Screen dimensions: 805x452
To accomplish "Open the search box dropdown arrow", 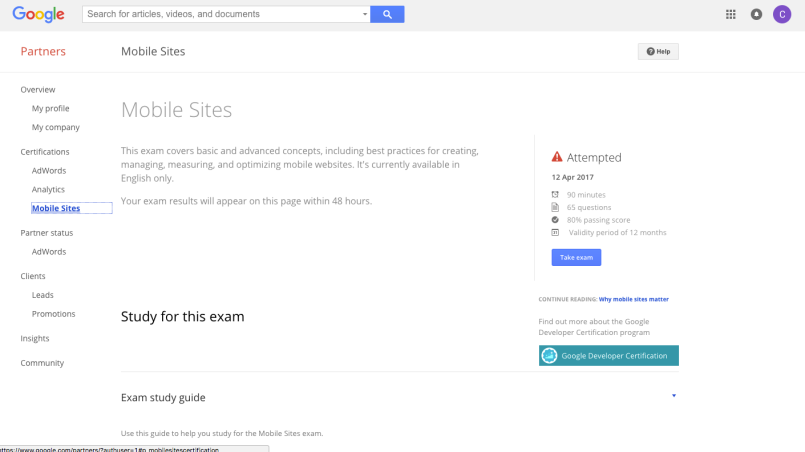I will point(365,14).
